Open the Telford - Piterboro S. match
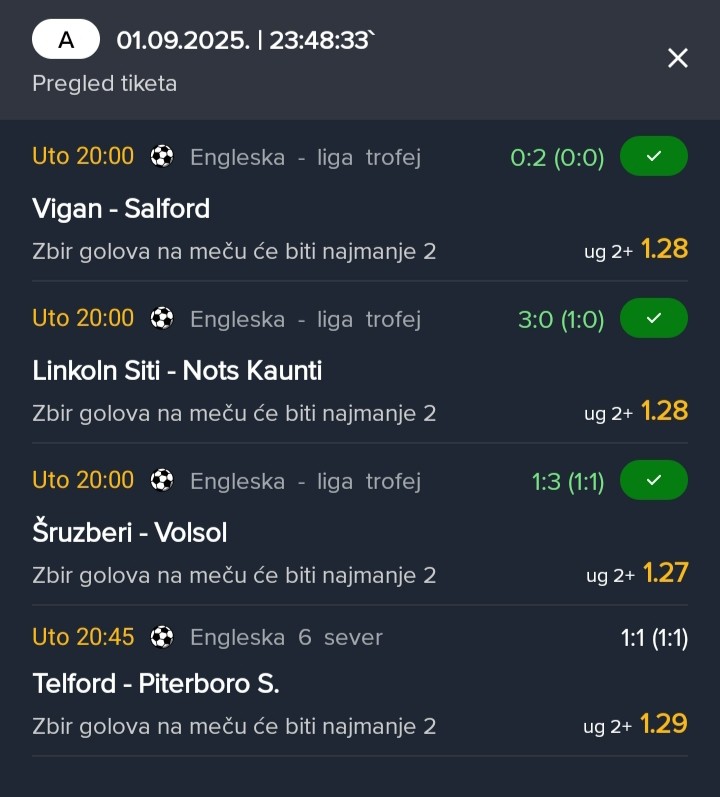This screenshot has height=797, width=720. [x=156, y=684]
